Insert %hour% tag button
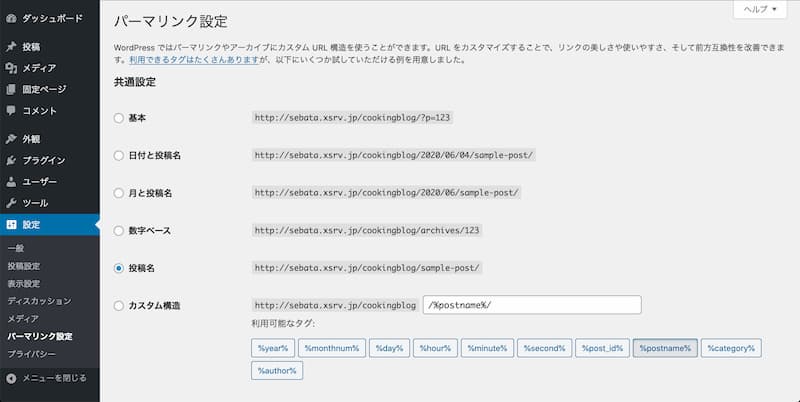The width and height of the screenshot is (800, 402). click(x=435, y=348)
